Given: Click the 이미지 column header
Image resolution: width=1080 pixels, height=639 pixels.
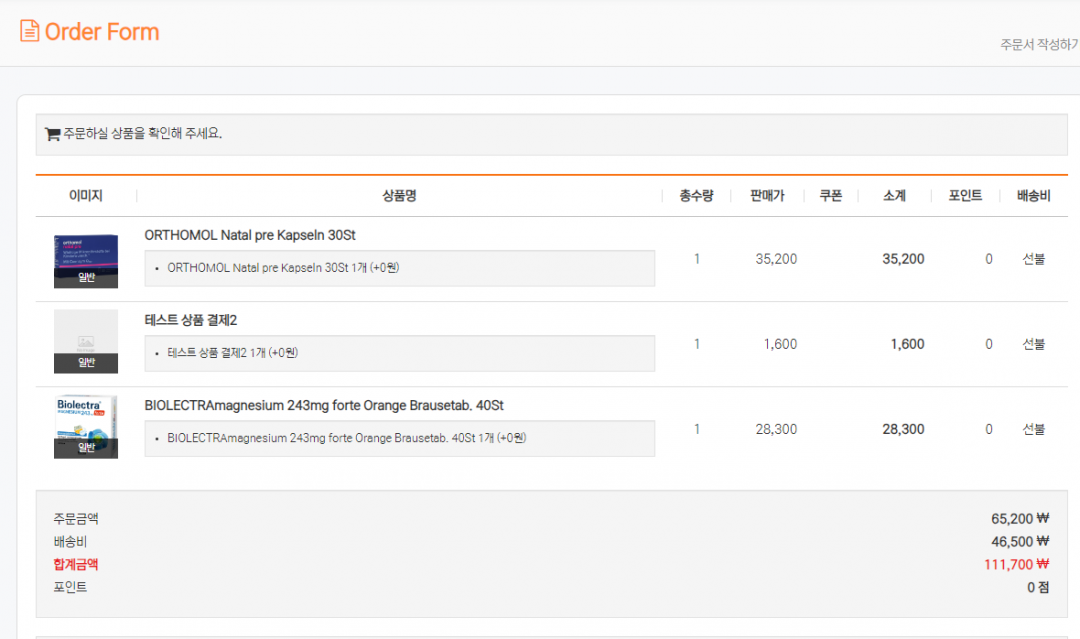Looking at the screenshot, I should pyautogui.click(x=85, y=196).
